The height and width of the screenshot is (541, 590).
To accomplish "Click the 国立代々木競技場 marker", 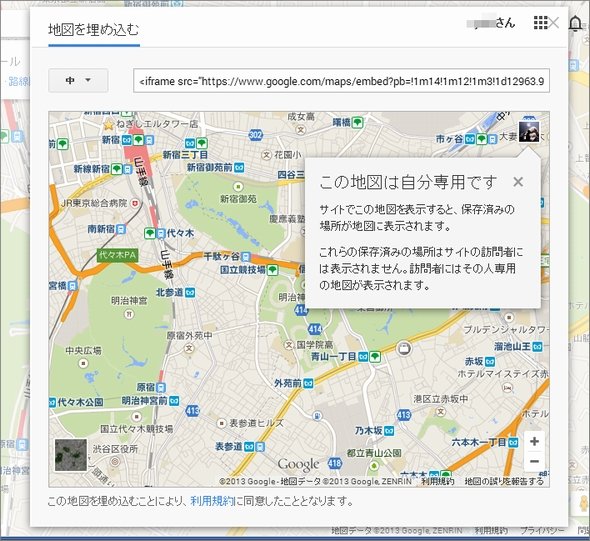I will [137, 417].
